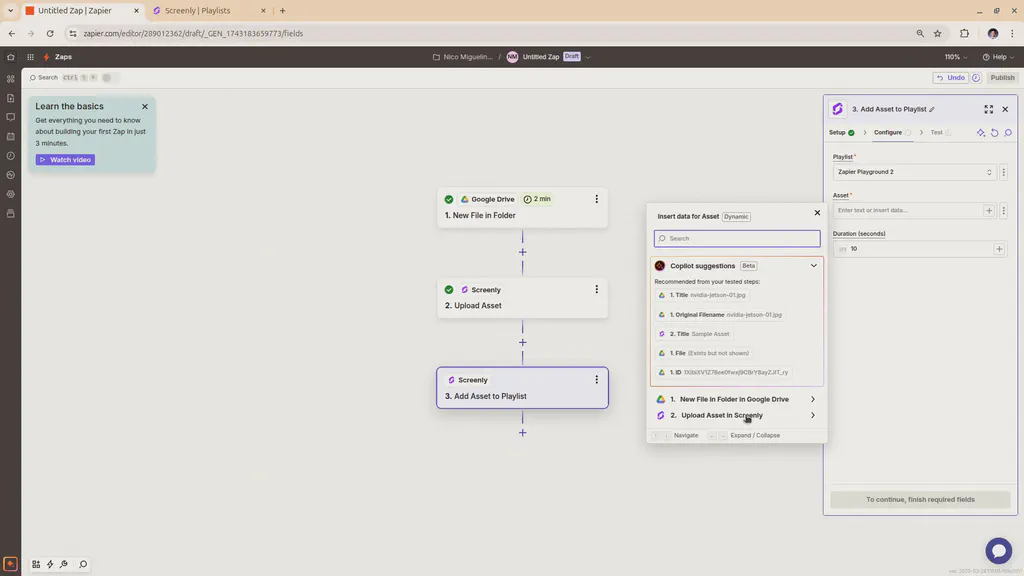The height and width of the screenshot is (576, 1024).
Task: Expand the Add Asset to Playlist panel to fullscreen
Action: pos(988,109)
